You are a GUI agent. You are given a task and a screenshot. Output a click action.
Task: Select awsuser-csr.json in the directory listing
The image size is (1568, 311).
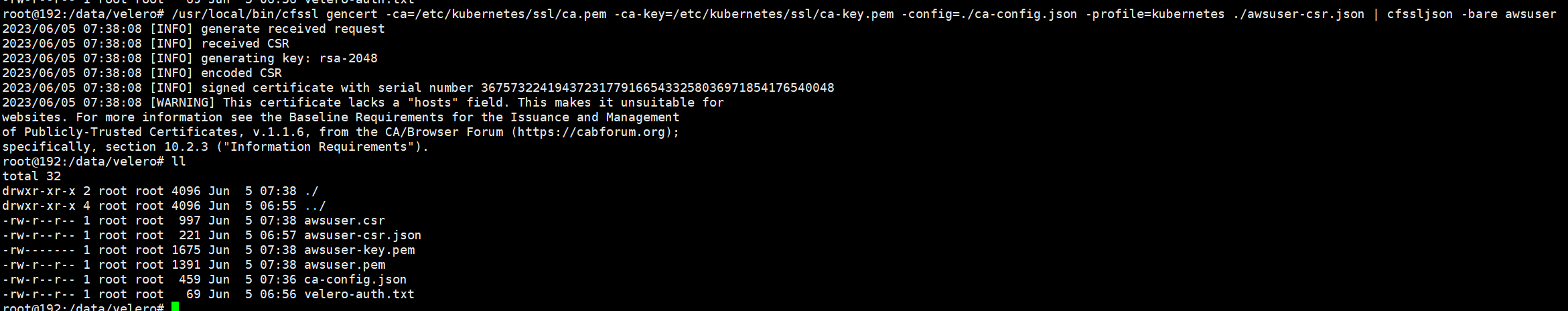(x=362, y=235)
